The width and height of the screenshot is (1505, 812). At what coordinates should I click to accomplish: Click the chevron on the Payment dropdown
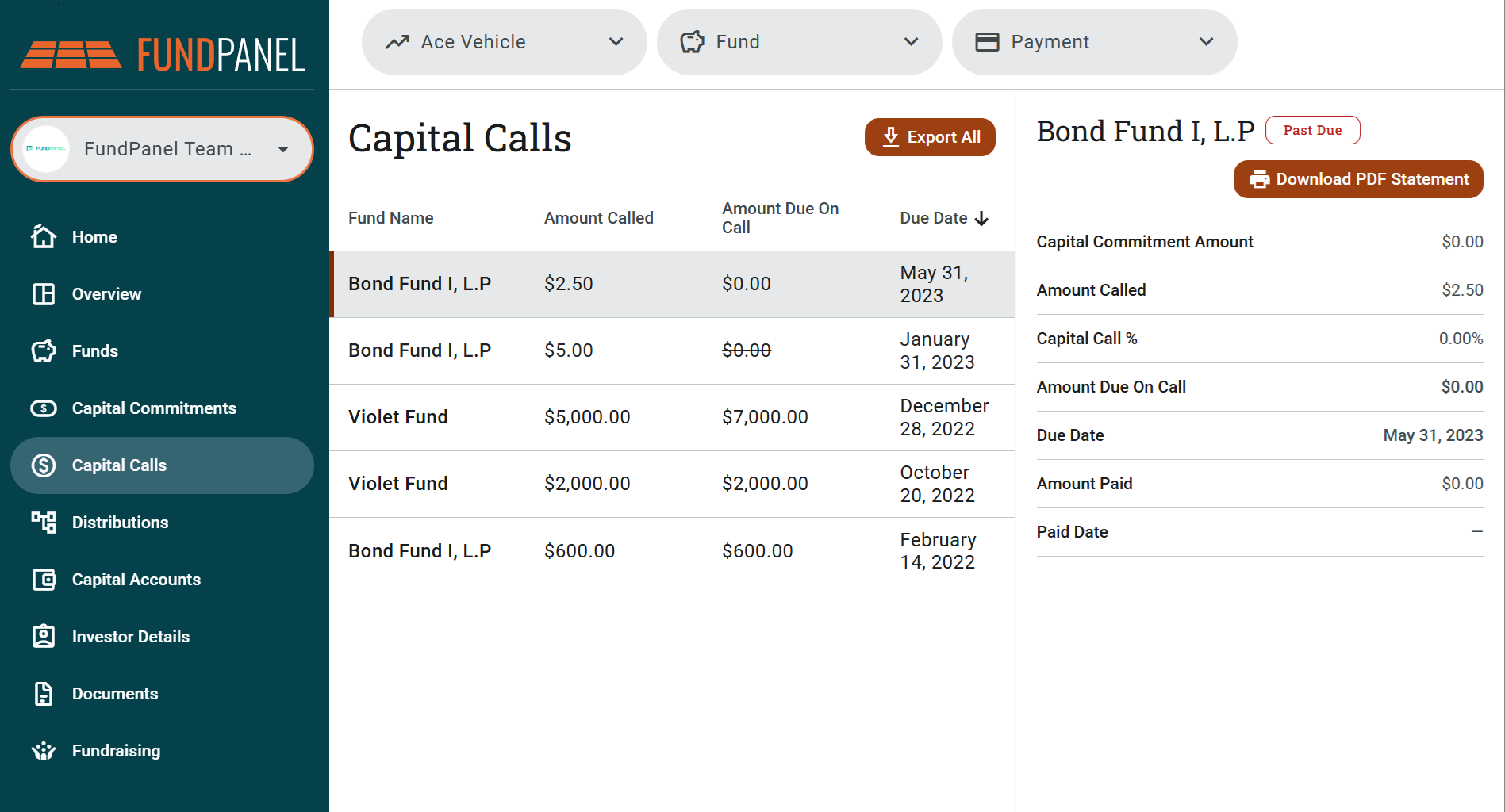[1207, 42]
